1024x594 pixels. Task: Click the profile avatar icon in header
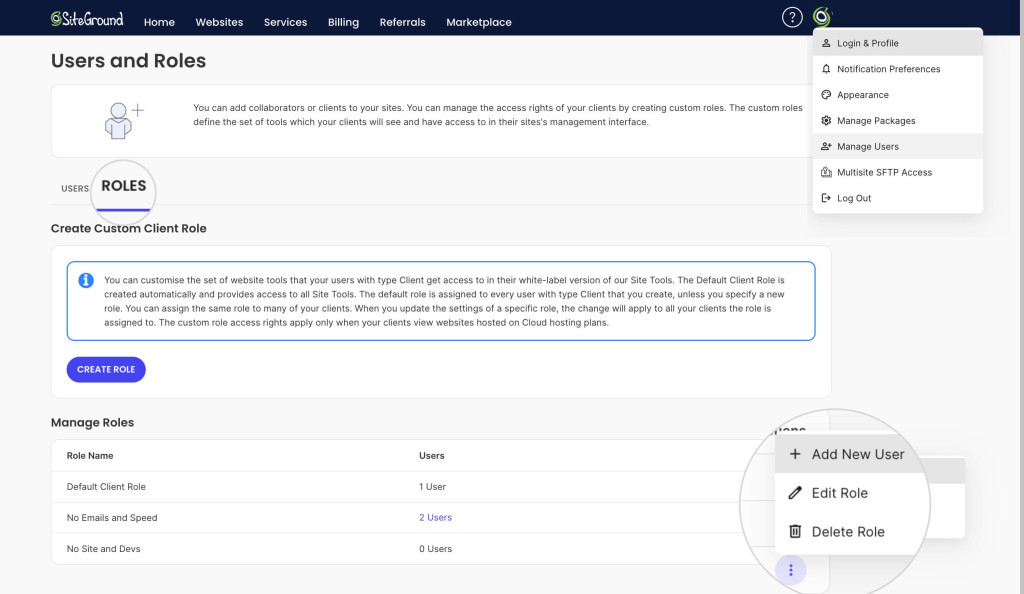click(822, 17)
